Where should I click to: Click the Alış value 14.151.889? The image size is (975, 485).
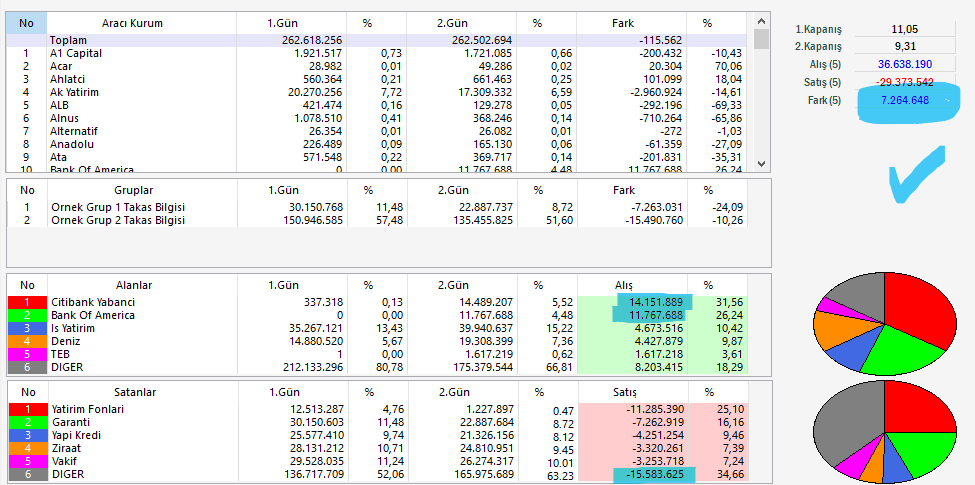point(657,302)
